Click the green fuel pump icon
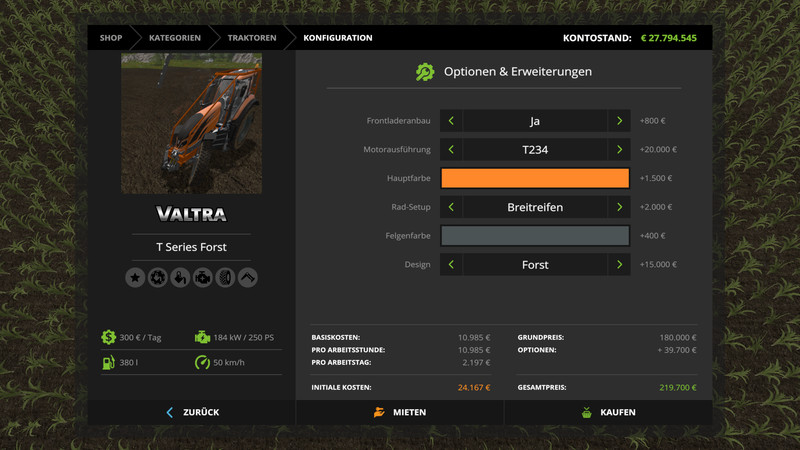Screen dimensions: 800x450 108,362
